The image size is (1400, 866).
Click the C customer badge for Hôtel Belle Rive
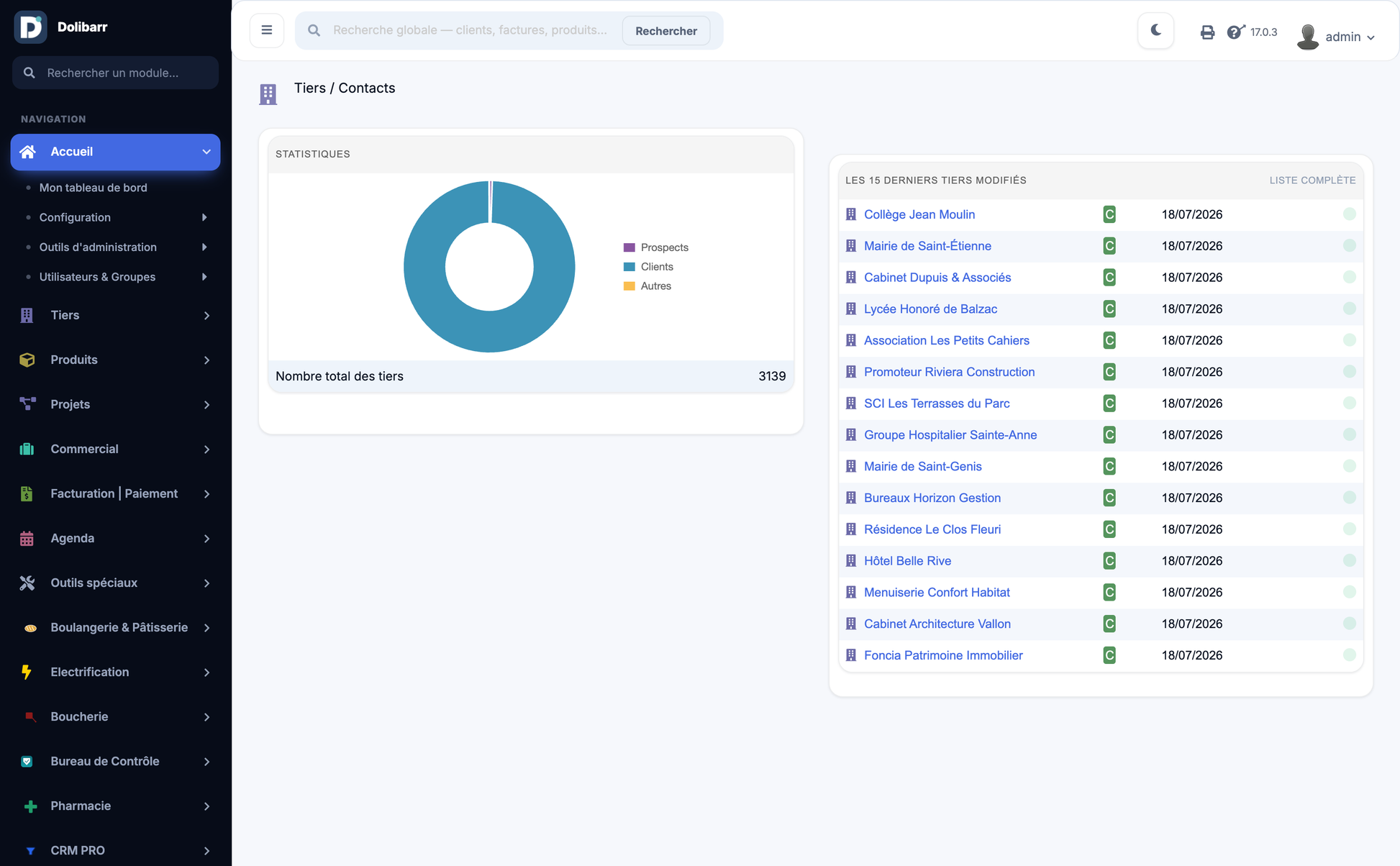(x=1109, y=561)
